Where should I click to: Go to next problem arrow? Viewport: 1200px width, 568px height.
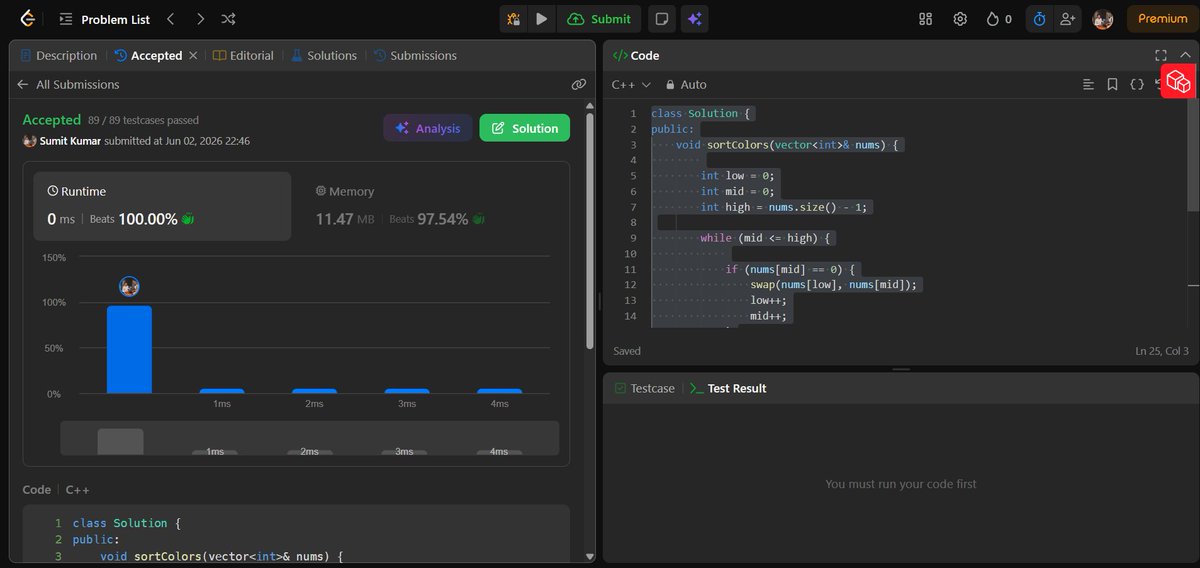coord(200,19)
